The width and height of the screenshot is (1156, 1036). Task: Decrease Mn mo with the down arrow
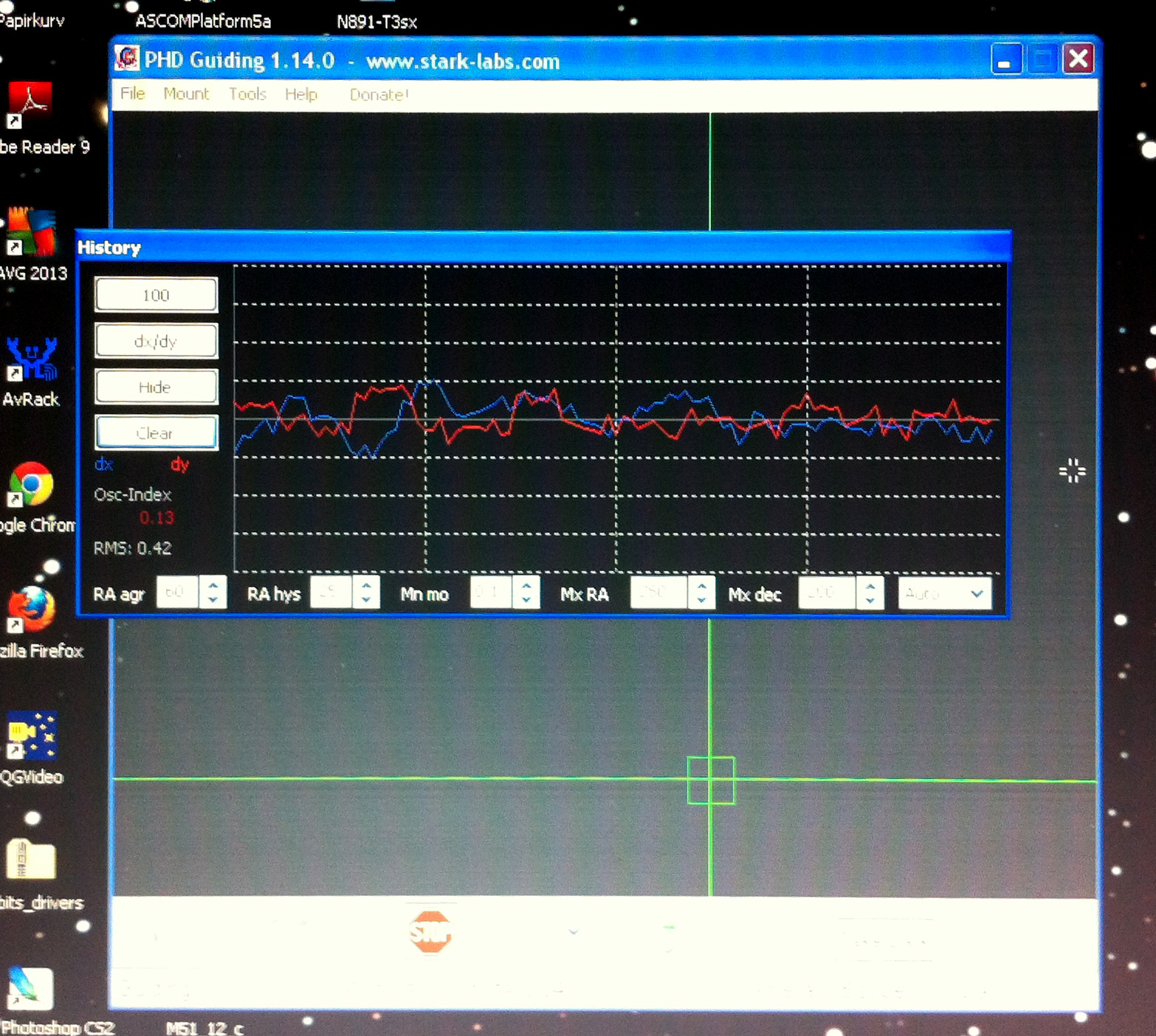[x=526, y=600]
